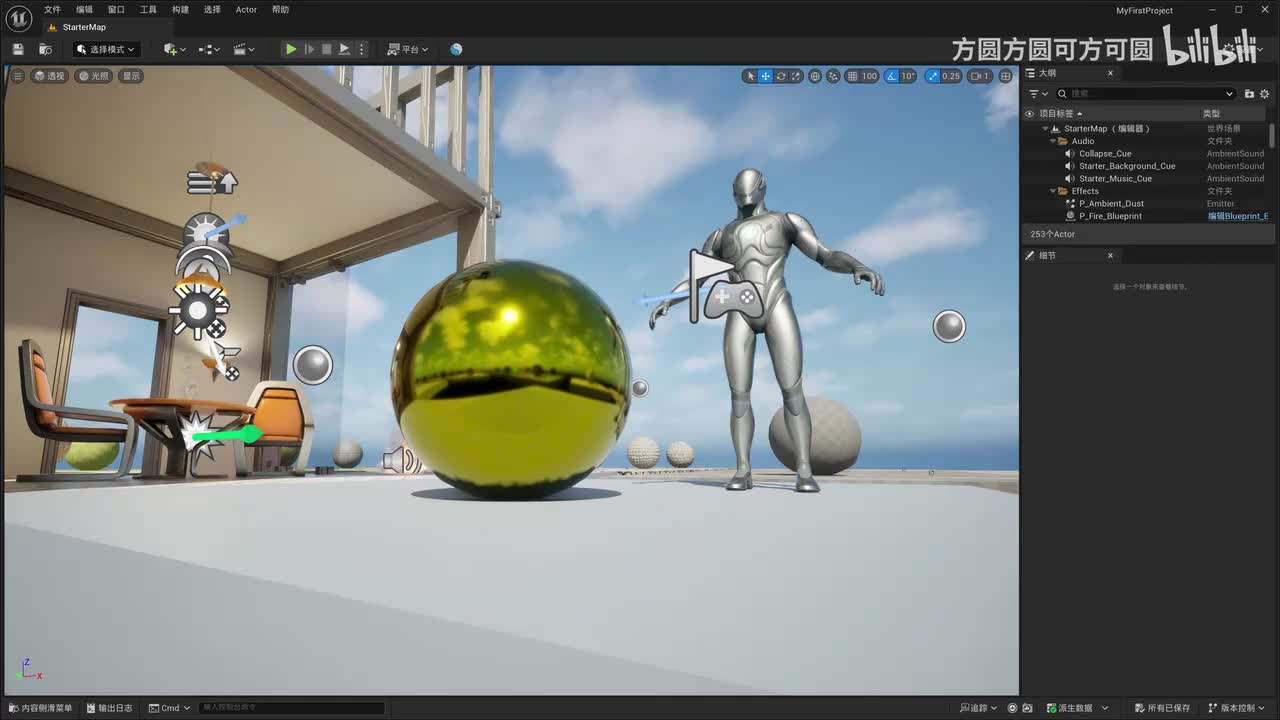
Task: Toggle scale snapping icon
Action: point(933,76)
